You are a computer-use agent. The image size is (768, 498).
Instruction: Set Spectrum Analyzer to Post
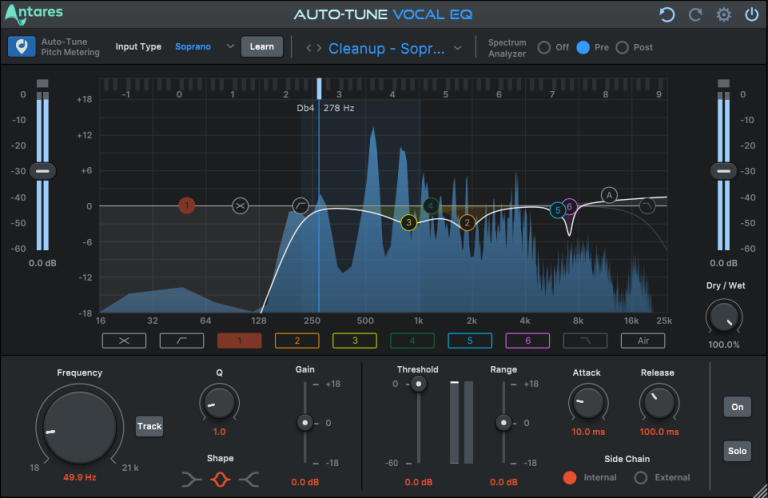(622, 47)
